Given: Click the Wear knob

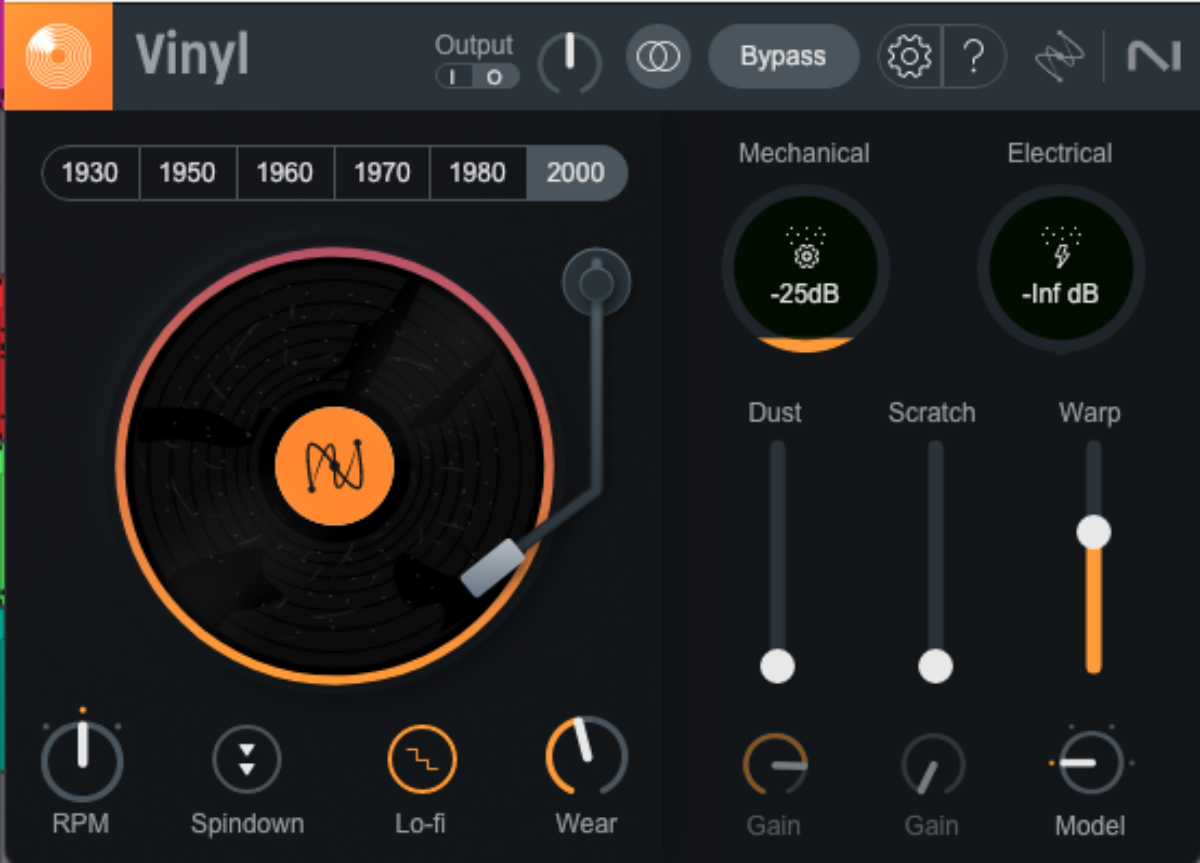Looking at the screenshot, I should pyautogui.click(x=586, y=757).
